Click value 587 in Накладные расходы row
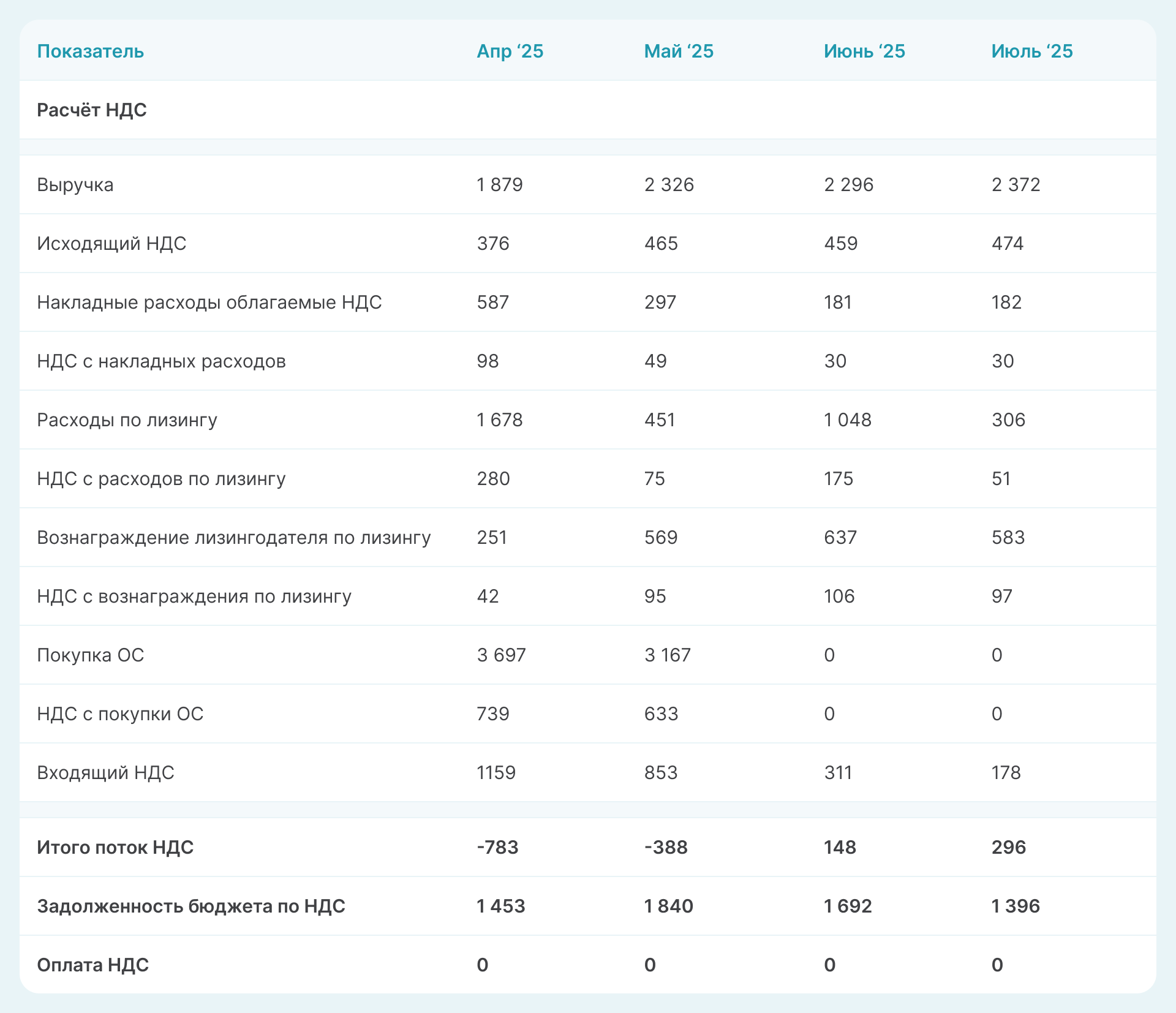The width and height of the screenshot is (1176, 1013). 492,303
